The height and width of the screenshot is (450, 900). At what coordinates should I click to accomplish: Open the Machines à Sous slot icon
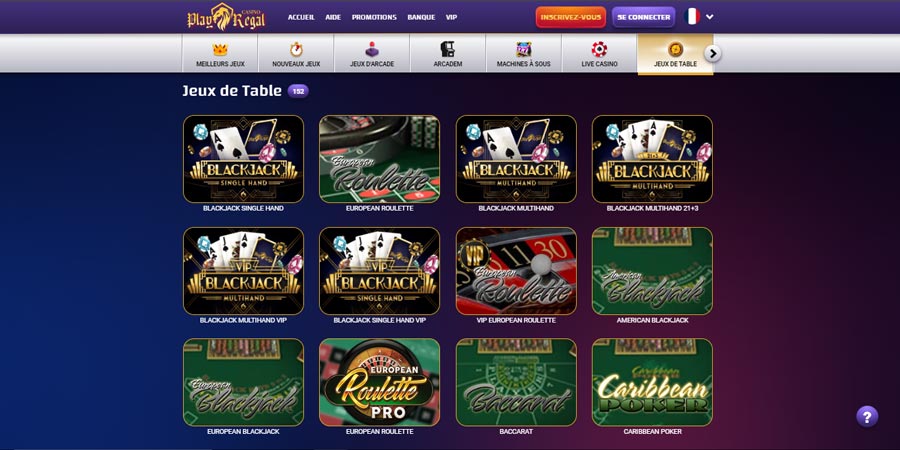pos(523,49)
